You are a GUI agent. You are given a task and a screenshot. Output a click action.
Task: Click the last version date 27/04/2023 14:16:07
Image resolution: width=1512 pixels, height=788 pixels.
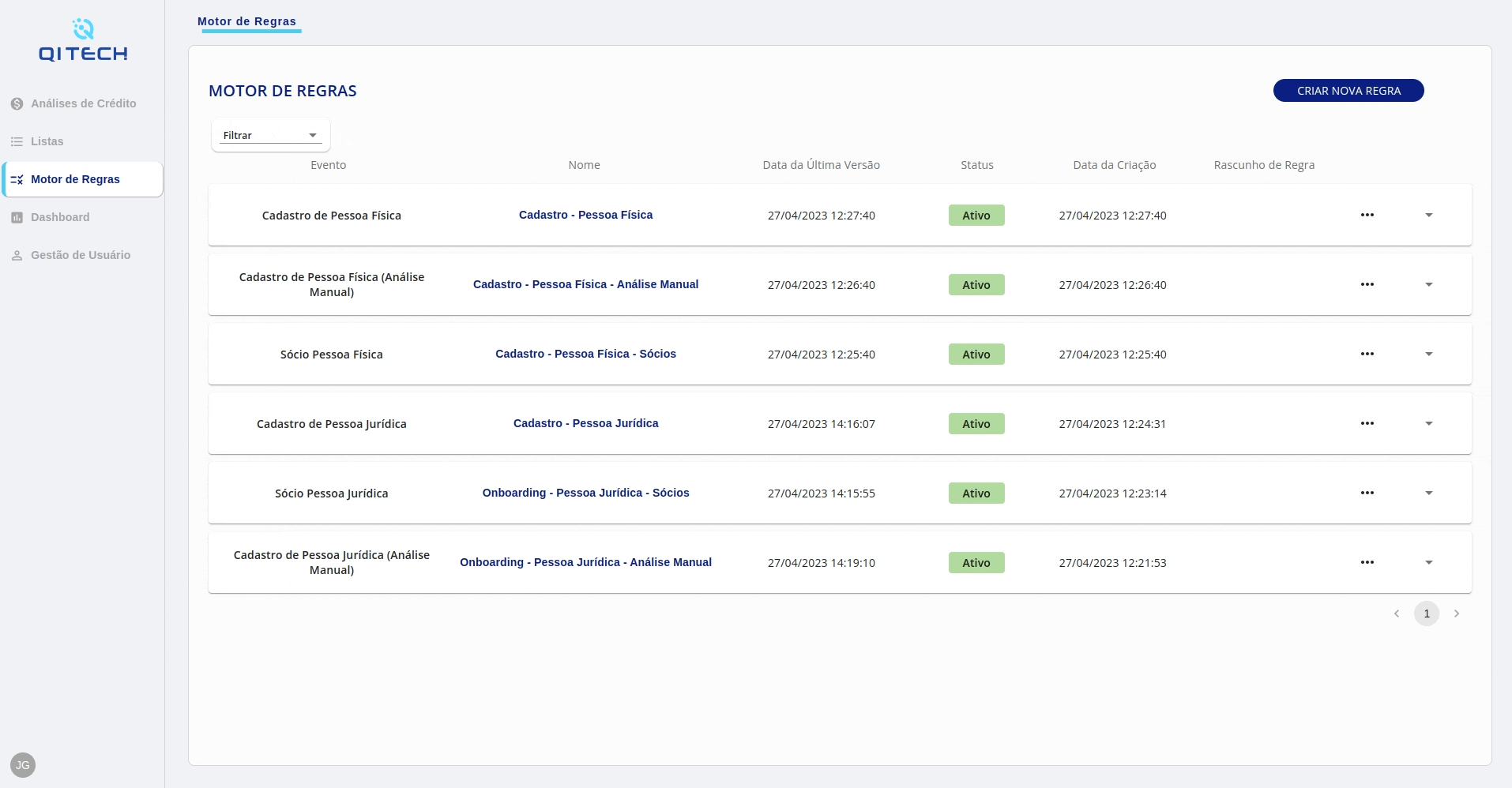pos(822,424)
